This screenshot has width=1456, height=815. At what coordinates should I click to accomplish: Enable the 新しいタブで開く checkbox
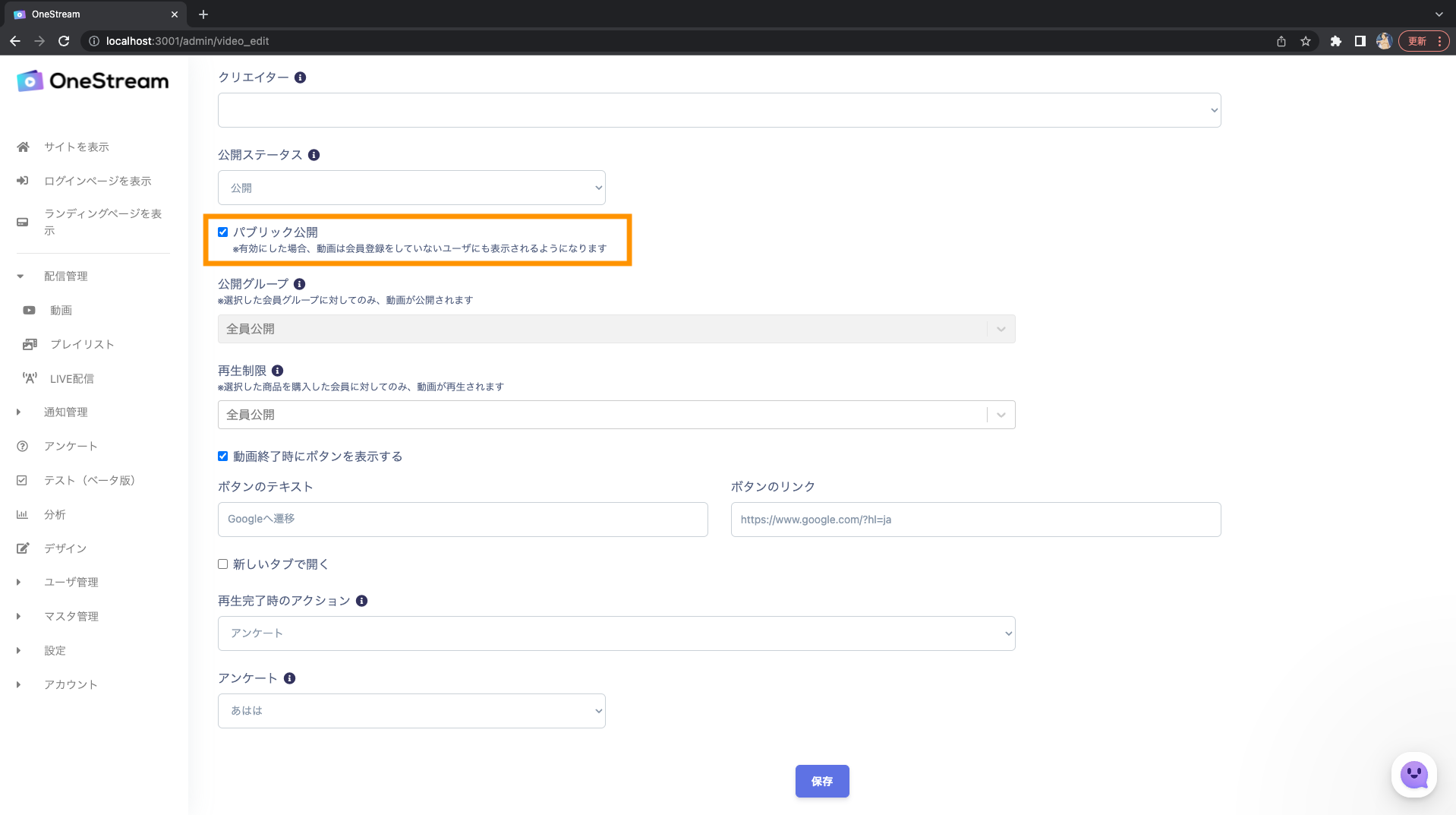[223, 564]
